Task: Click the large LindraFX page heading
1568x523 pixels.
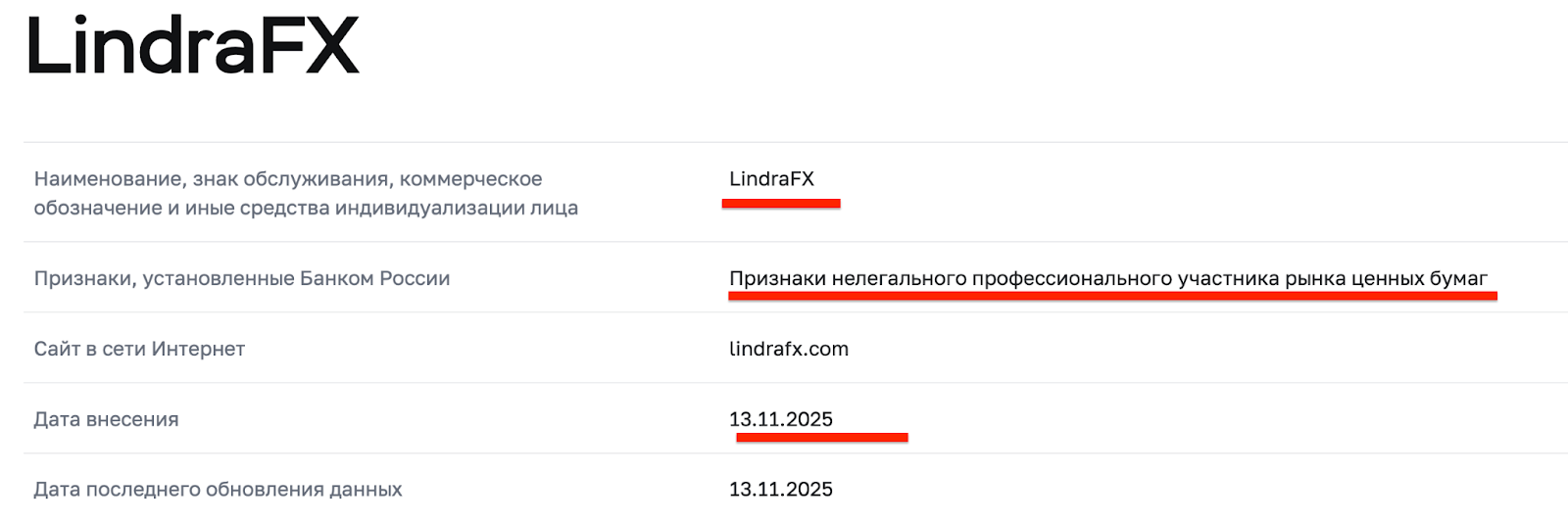Action: (x=193, y=46)
